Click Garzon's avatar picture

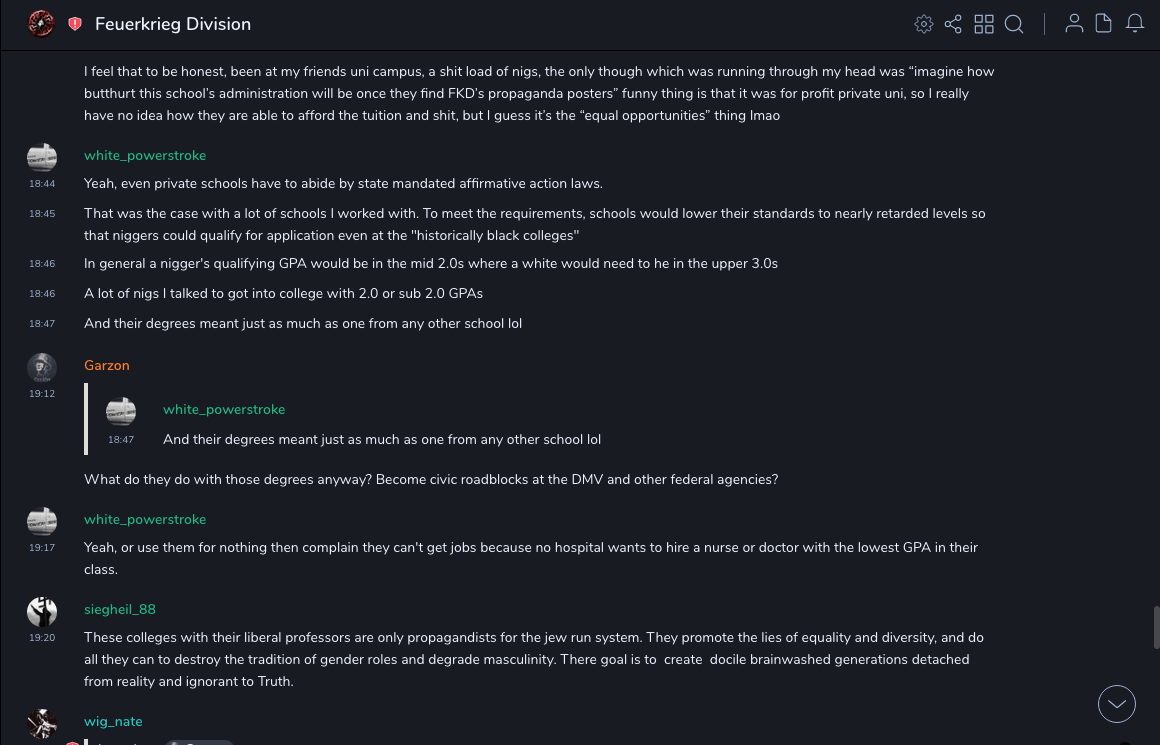[42, 367]
